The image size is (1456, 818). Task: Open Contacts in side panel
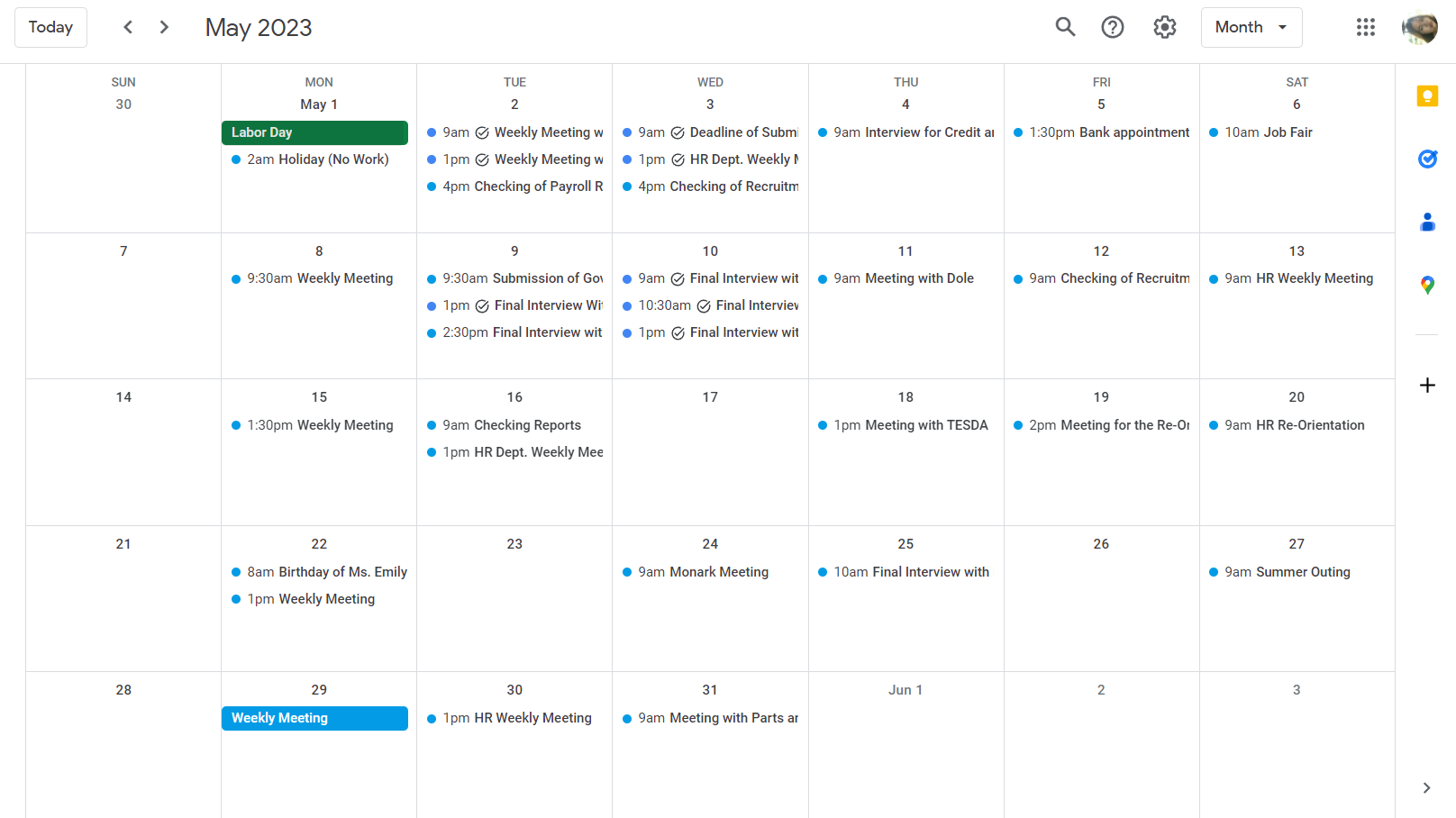coord(1427,222)
